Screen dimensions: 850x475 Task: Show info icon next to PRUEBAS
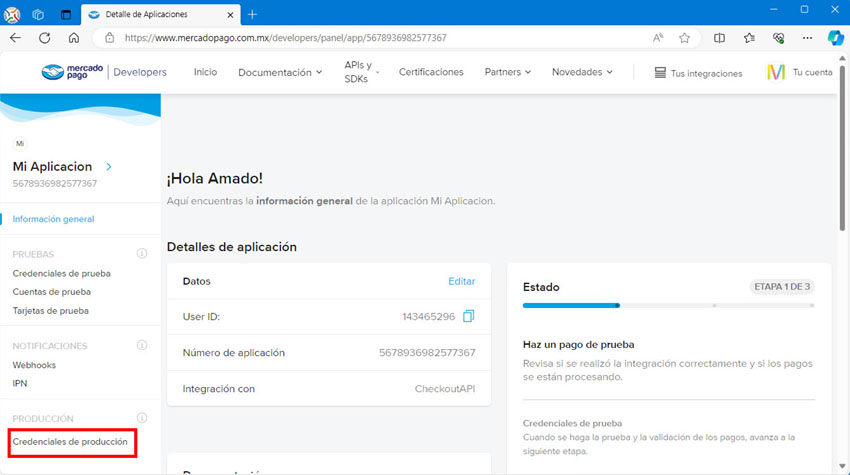141,253
